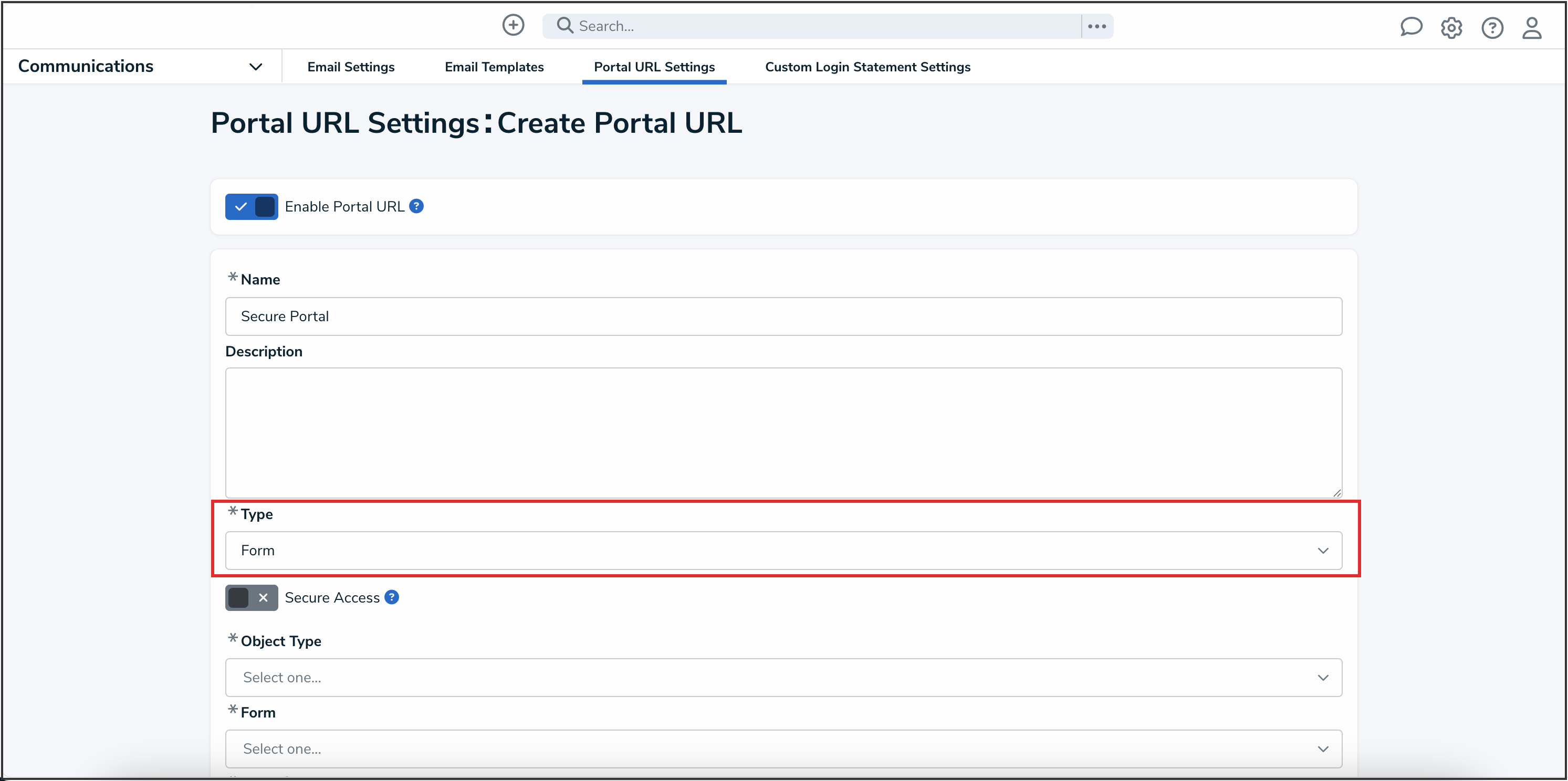Enable the Secure Access toggle
Viewport: 1568px width, 781px height.
coord(252,598)
